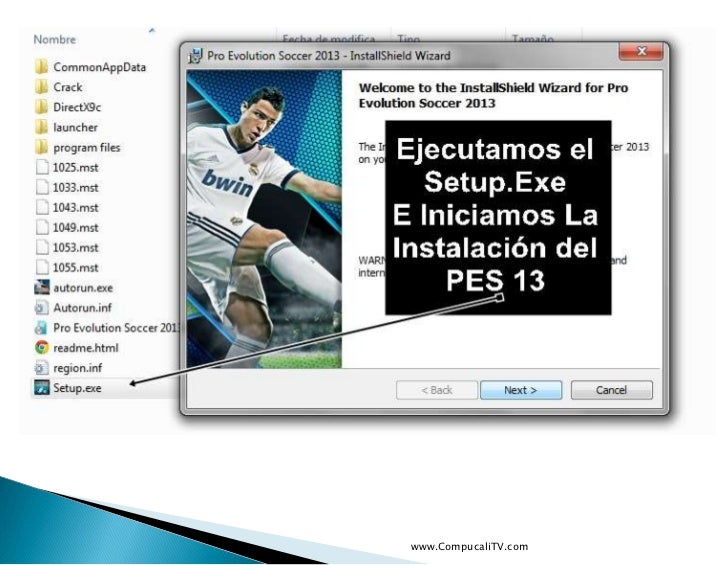728x565 pixels.
Task: Select the autorun.exe application icon
Action: 41,287
